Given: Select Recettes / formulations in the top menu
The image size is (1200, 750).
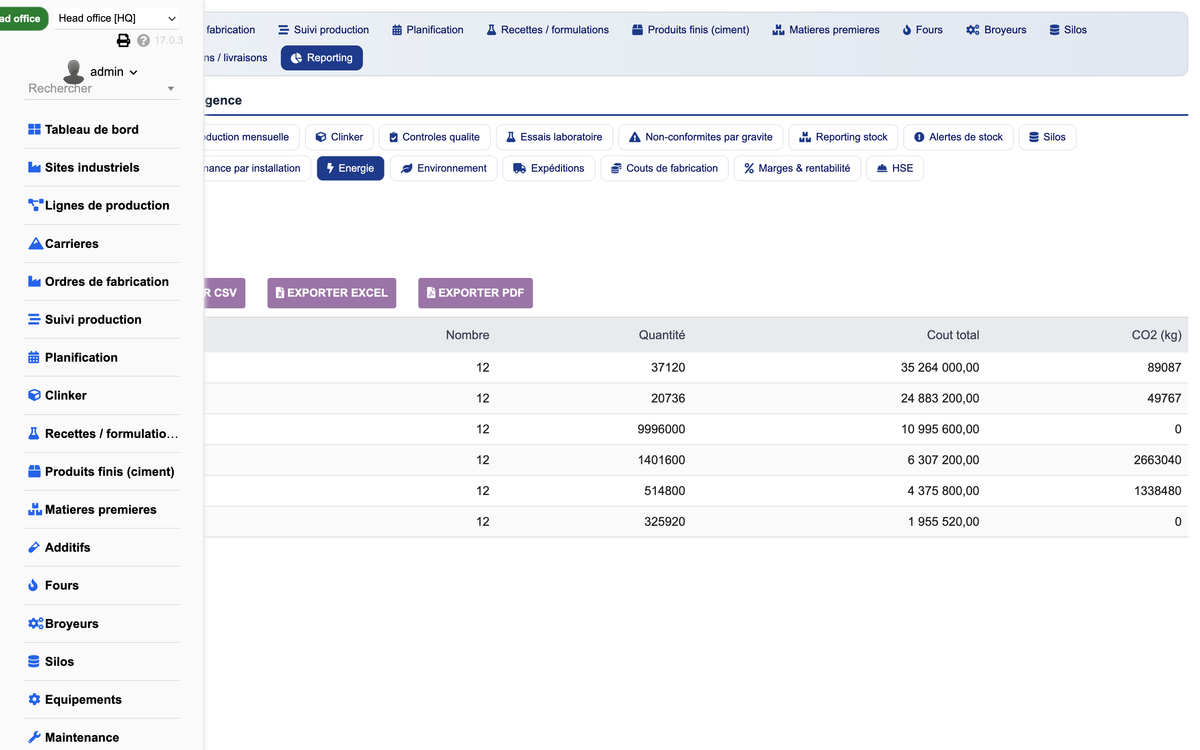Looking at the screenshot, I should (x=548, y=30).
